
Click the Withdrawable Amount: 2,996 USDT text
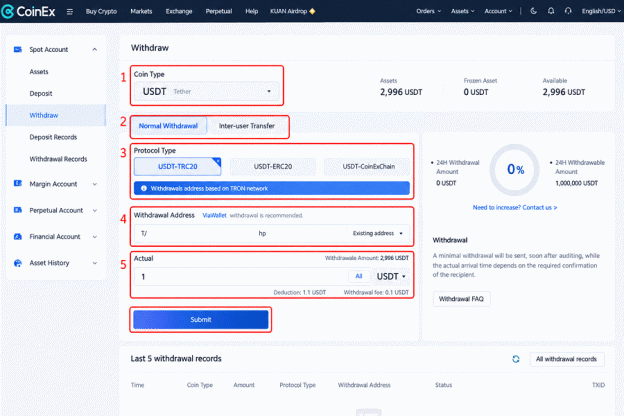click(367, 258)
